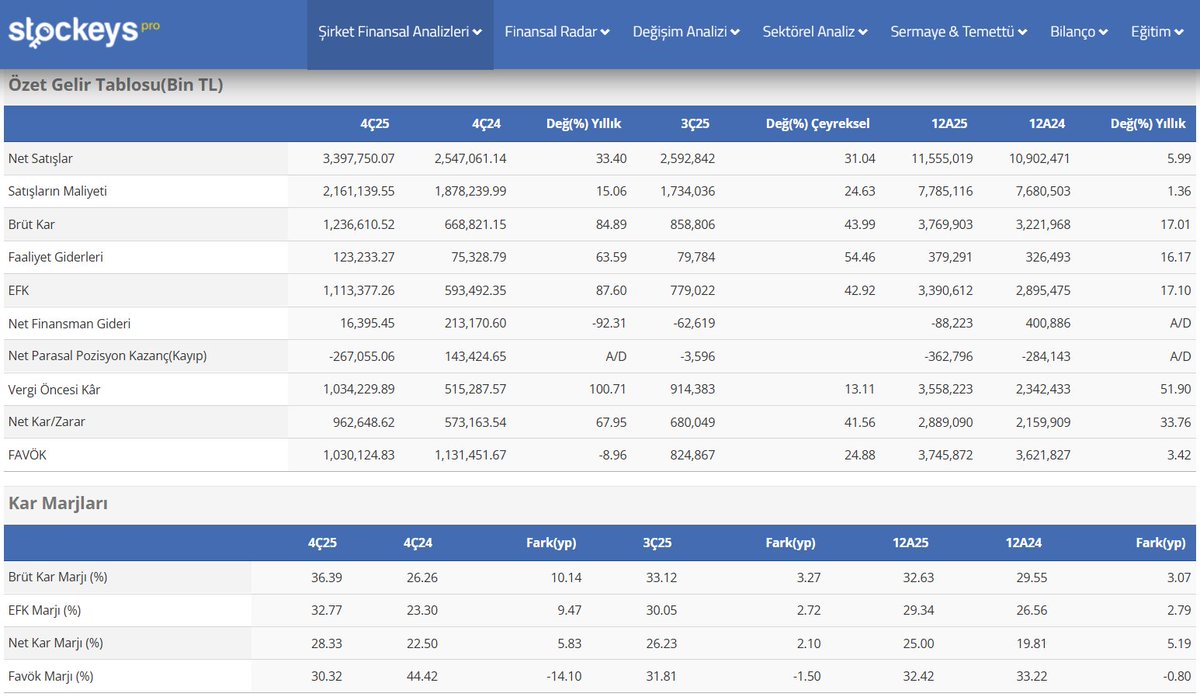Click the stockeys pro logo
Image resolution: width=1200 pixels, height=697 pixels.
[x=83, y=30]
